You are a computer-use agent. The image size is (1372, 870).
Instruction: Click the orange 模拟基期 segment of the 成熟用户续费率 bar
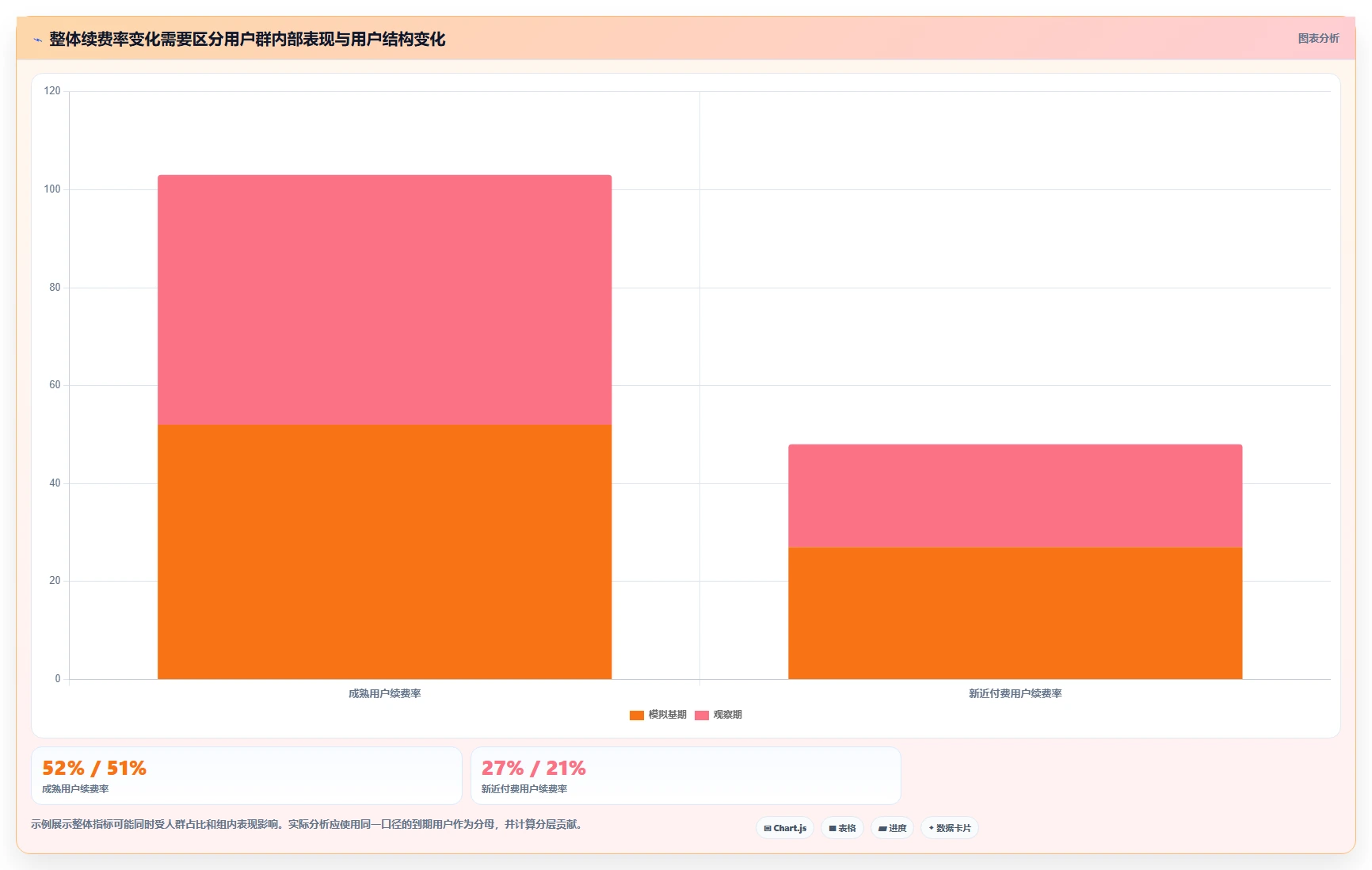coord(384,551)
